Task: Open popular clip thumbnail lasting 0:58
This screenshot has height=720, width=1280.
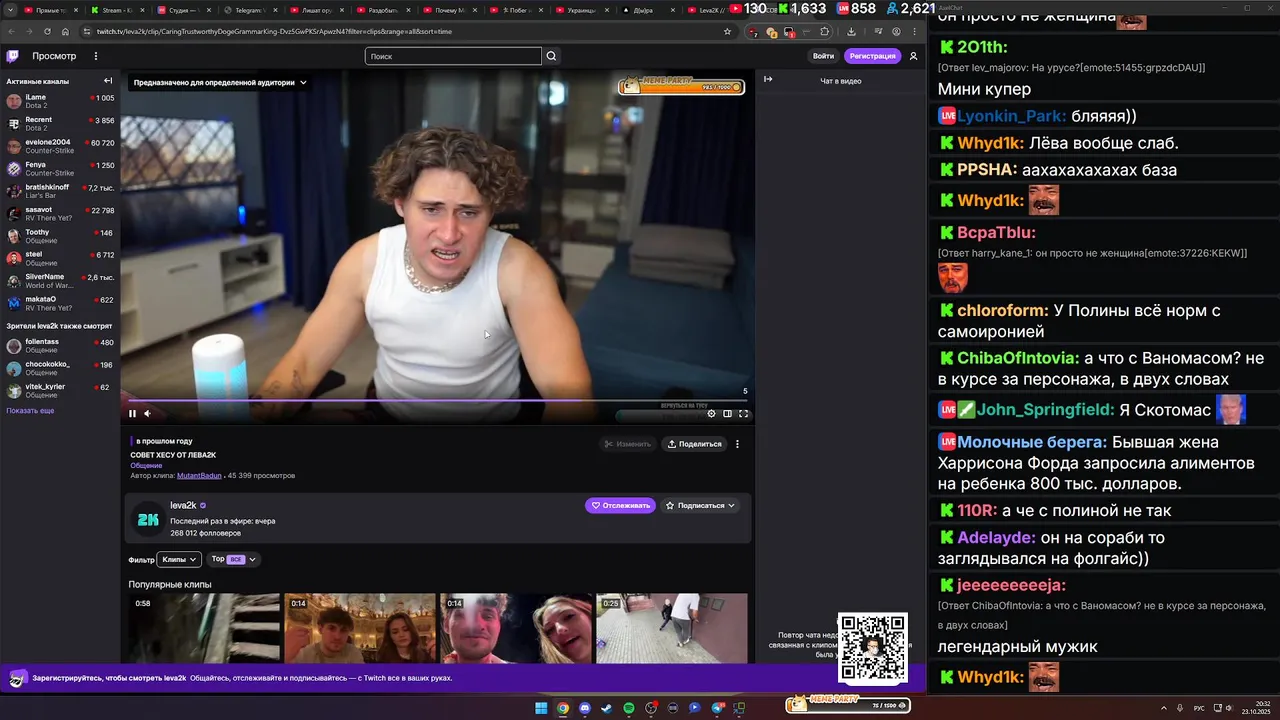Action: pos(204,628)
